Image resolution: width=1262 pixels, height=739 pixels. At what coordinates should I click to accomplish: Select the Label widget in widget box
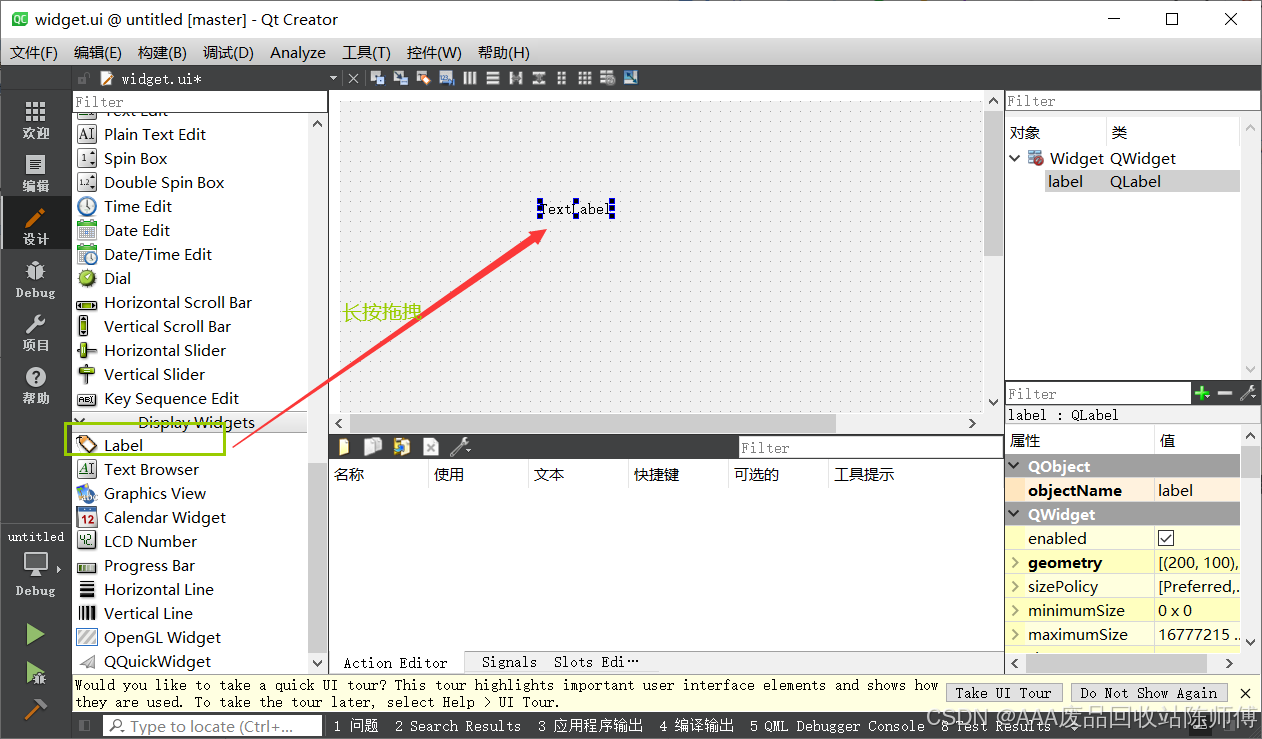pyautogui.click(x=123, y=445)
